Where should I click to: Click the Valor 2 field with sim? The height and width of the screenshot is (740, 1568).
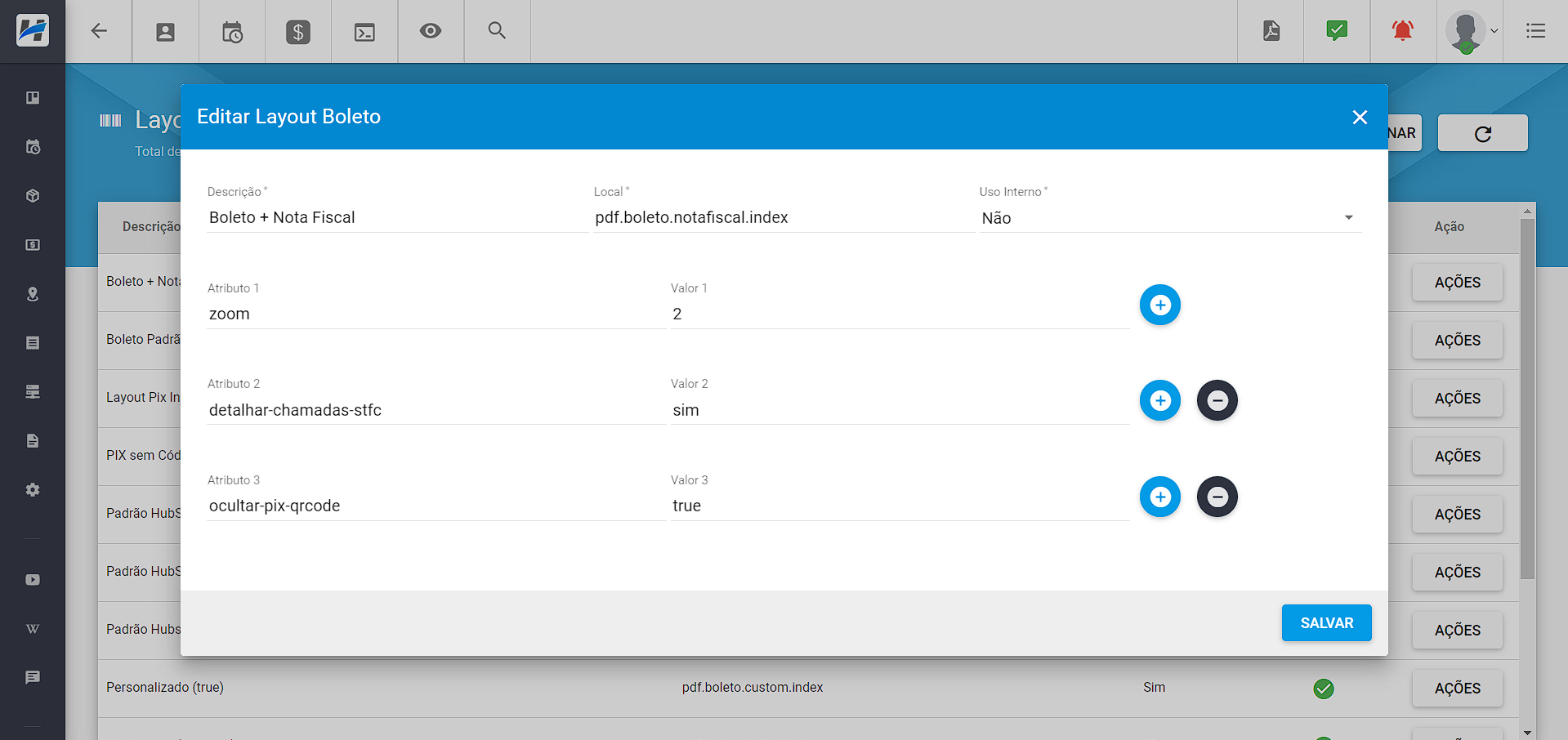click(x=900, y=410)
